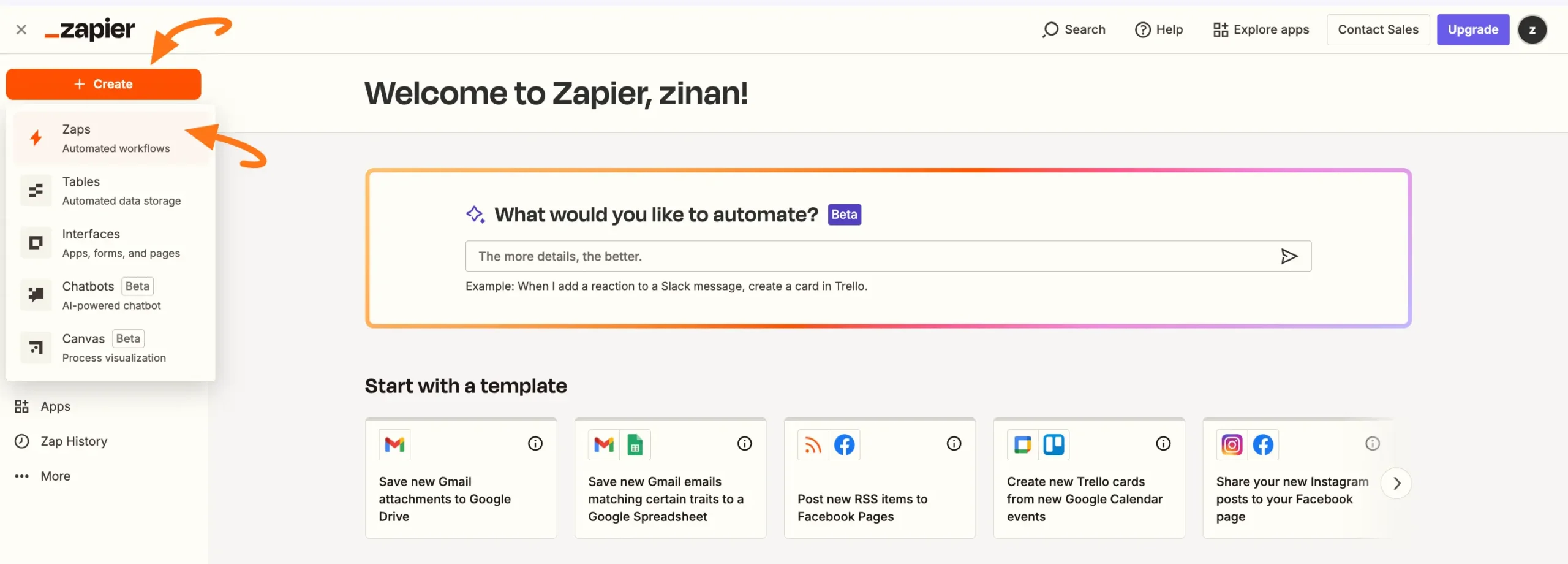Click the Contact Sales button

(x=1378, y=29)
